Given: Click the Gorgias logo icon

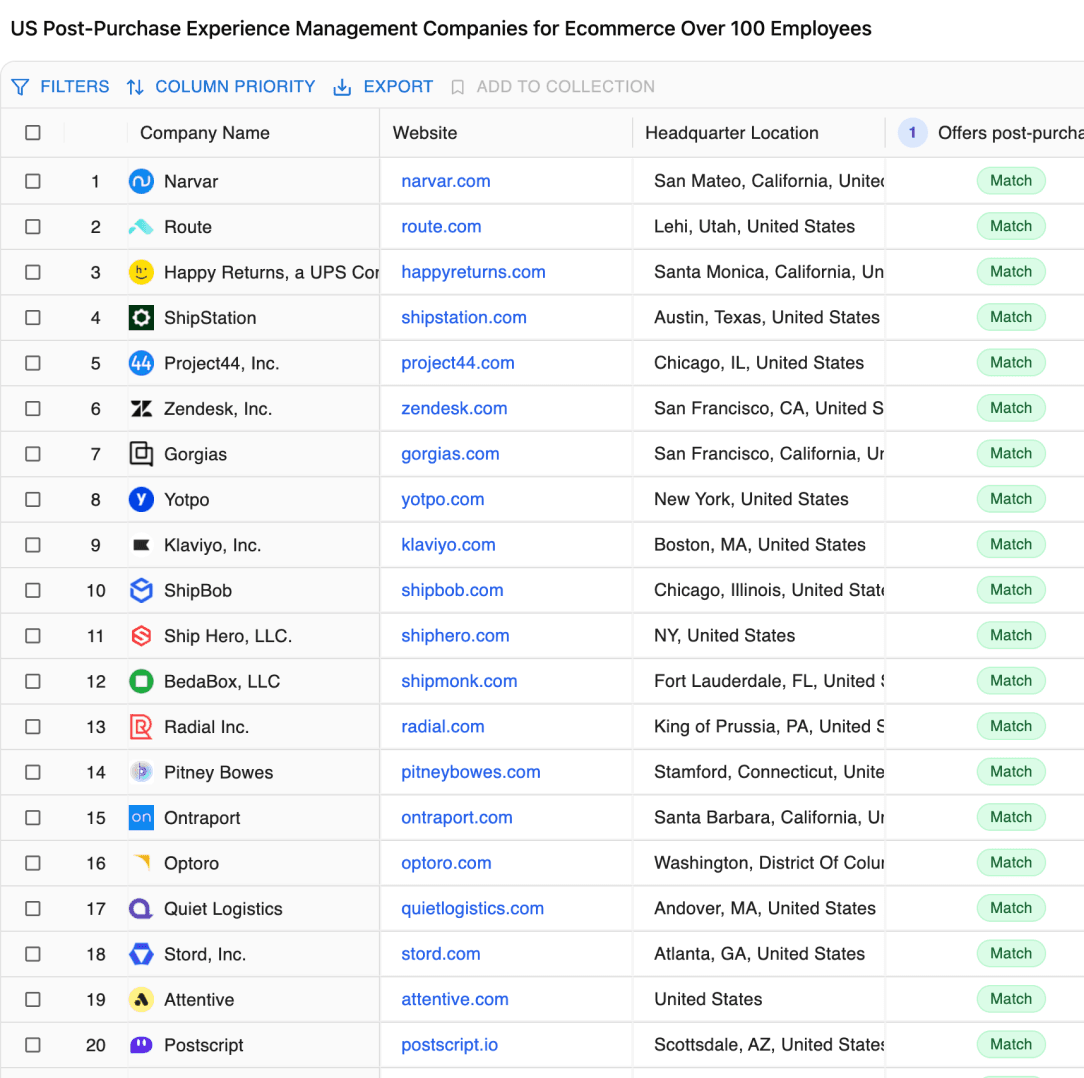Looking at the screenshot, I should click(141, 454).
